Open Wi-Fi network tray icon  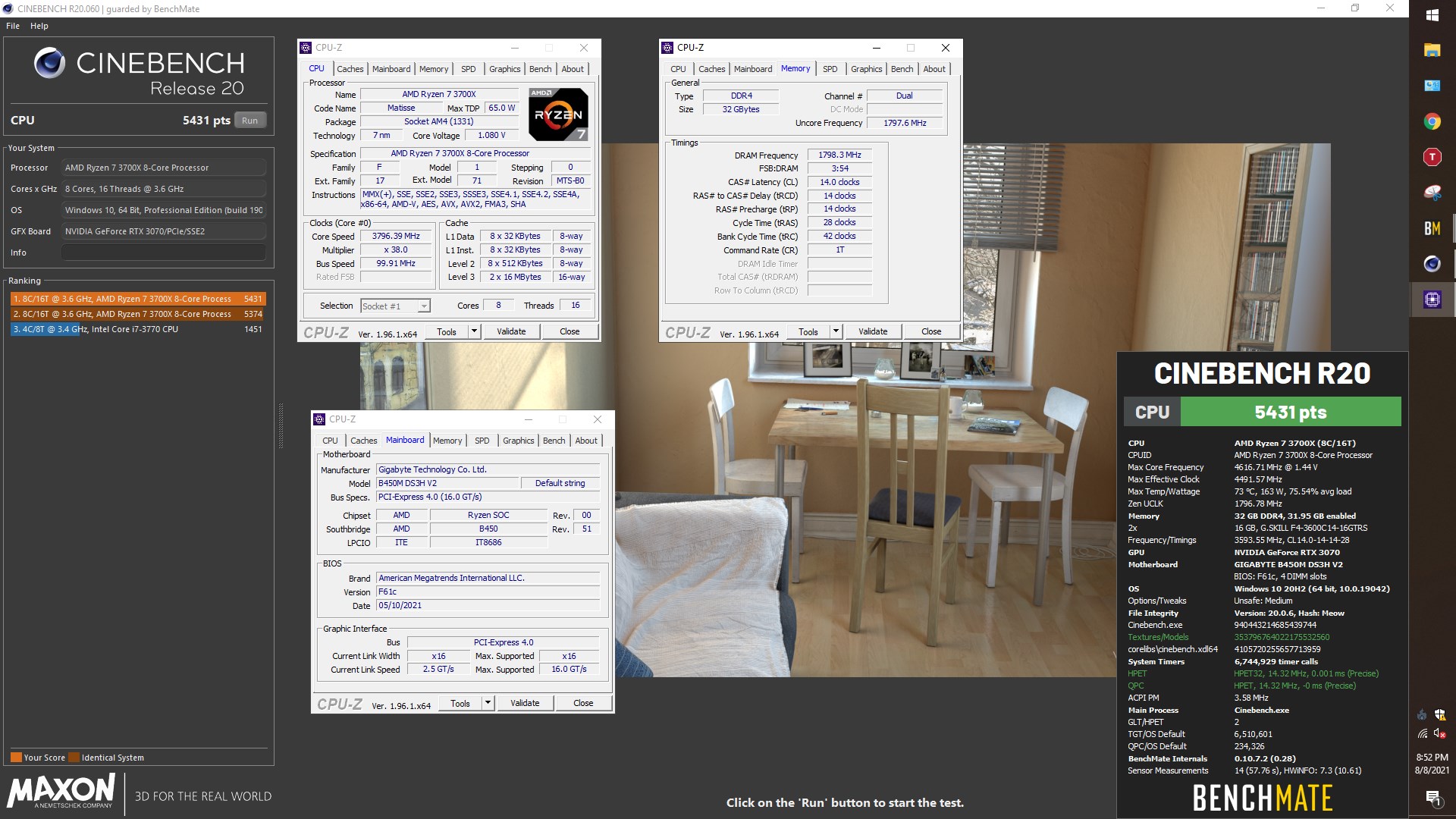point(1422,733)
